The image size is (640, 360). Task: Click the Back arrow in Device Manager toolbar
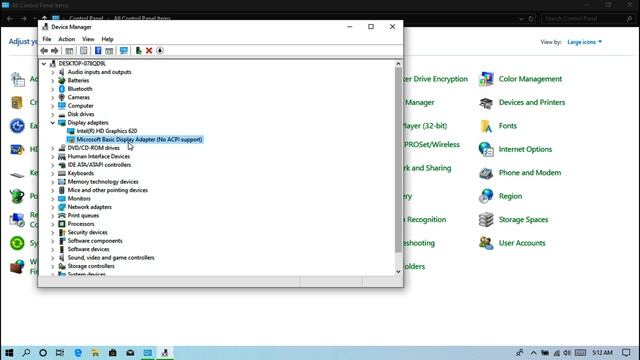point(44,51)
